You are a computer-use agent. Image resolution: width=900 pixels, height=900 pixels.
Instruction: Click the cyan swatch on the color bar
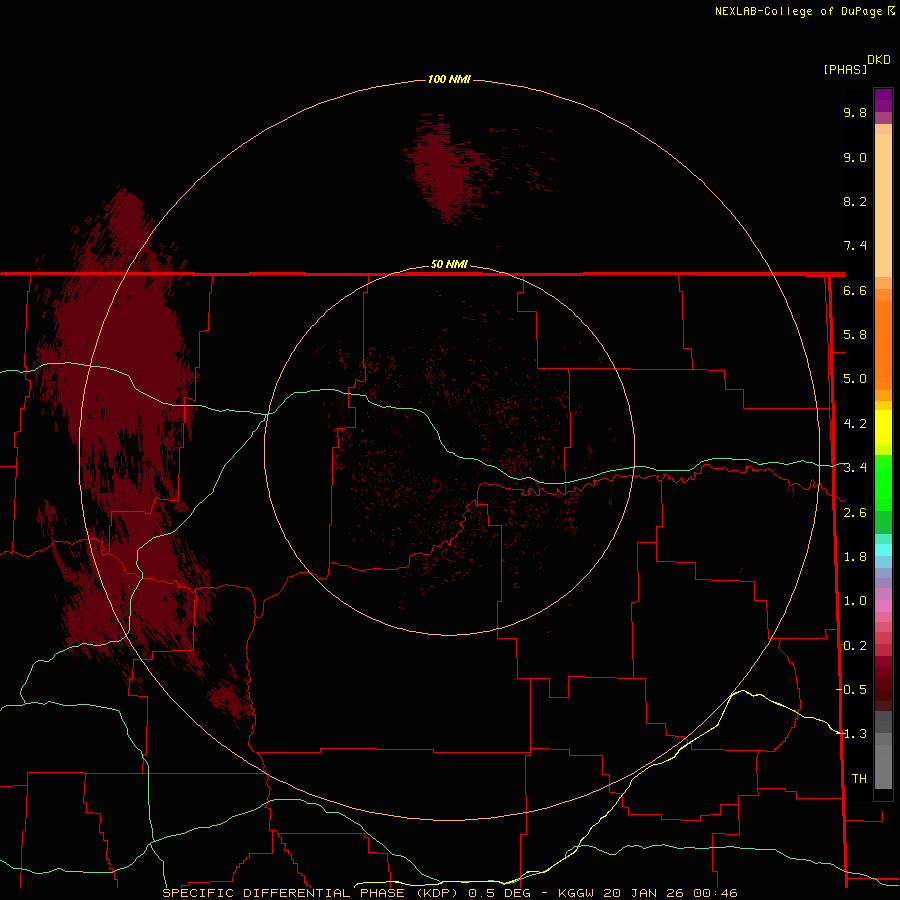[883, 550]
